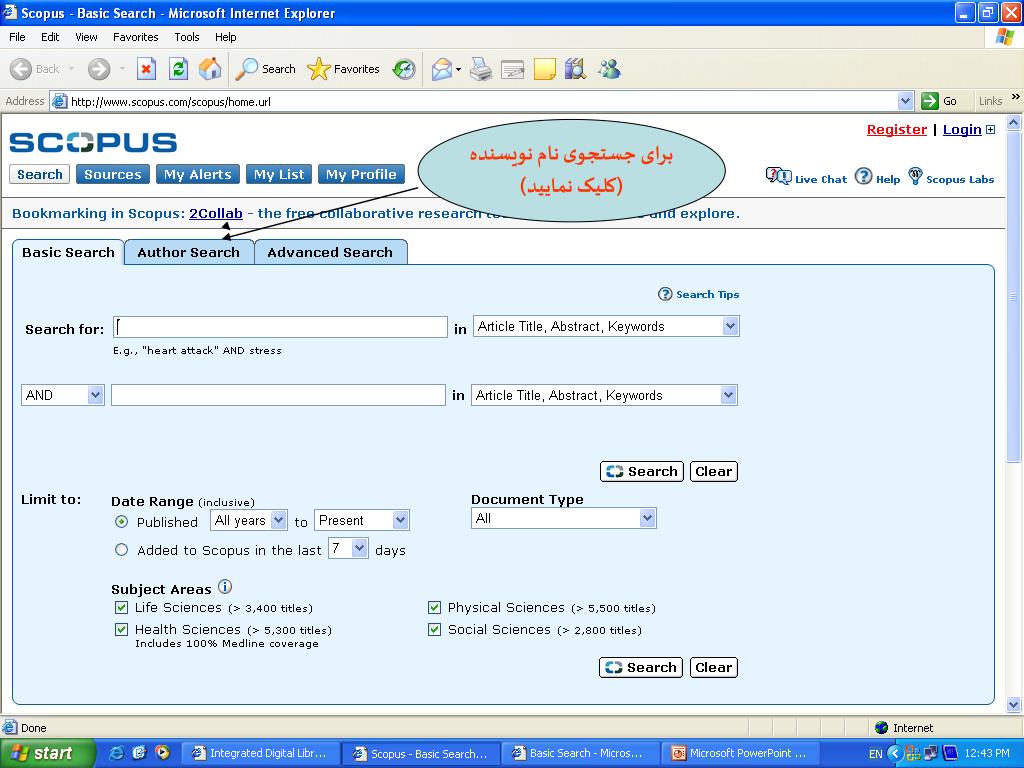Click the Edit page toolbar icon
This screenshot has width=1024, height=768.
[x=513, y=69]
